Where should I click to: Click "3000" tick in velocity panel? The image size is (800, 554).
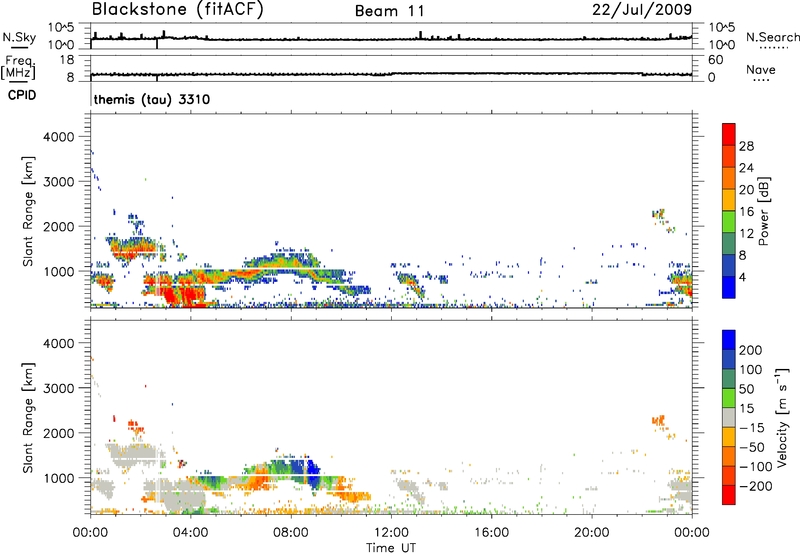click(x=59, y=388)
